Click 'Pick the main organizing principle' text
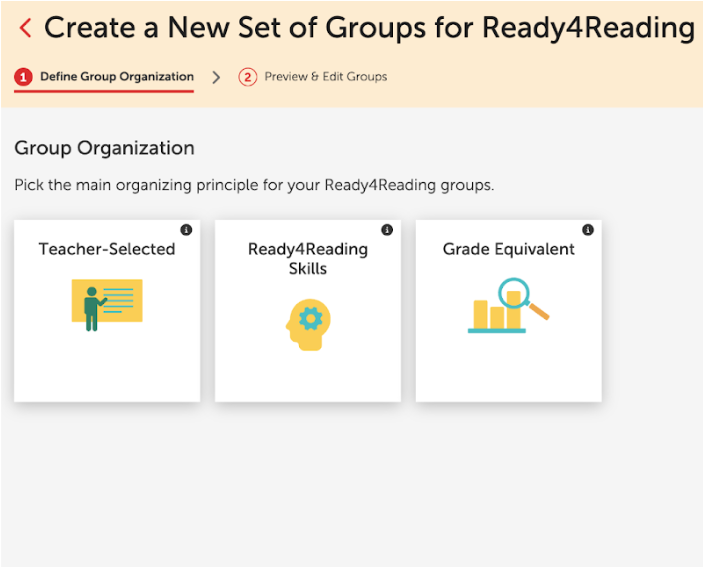 254,185
